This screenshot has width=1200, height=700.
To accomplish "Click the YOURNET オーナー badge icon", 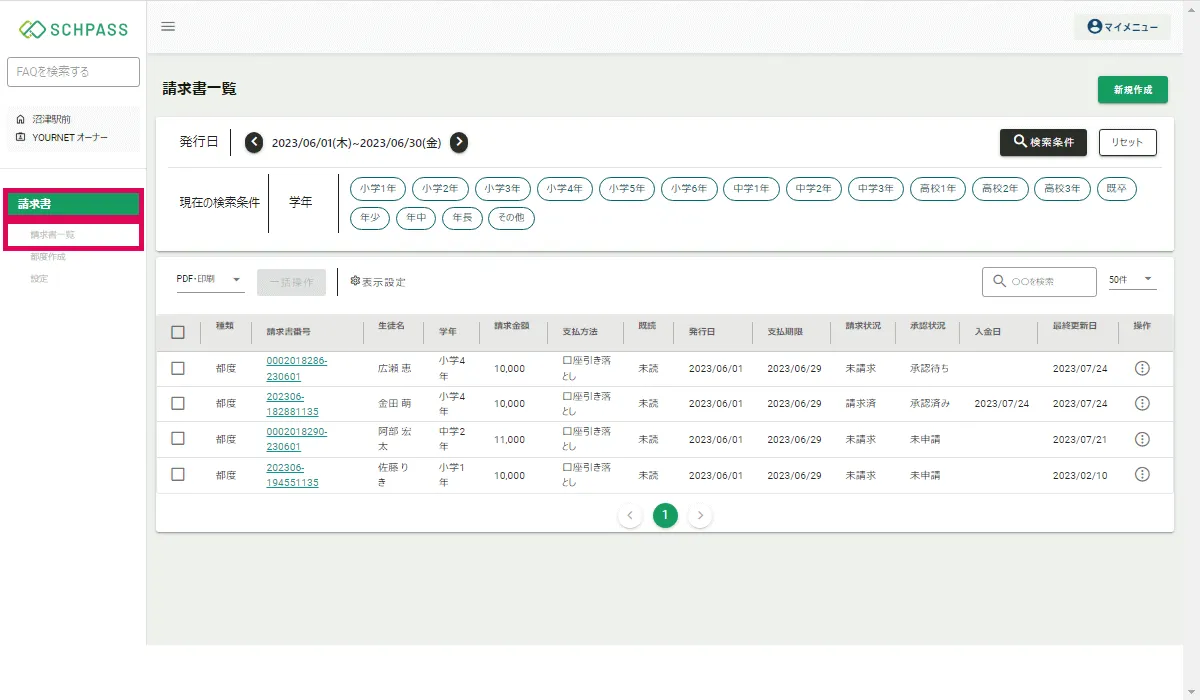I will point(21,137).
